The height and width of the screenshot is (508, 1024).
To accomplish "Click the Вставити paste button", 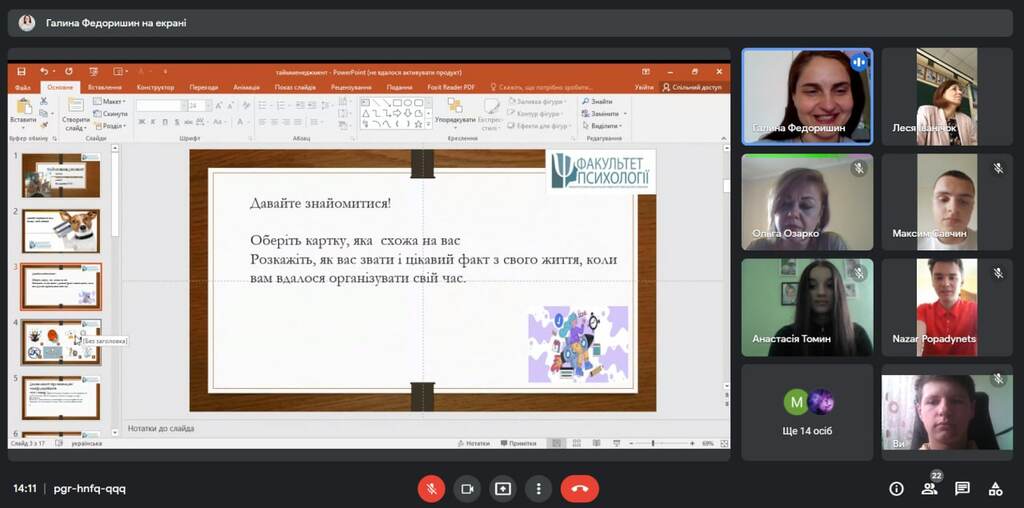I will [23, 113].
